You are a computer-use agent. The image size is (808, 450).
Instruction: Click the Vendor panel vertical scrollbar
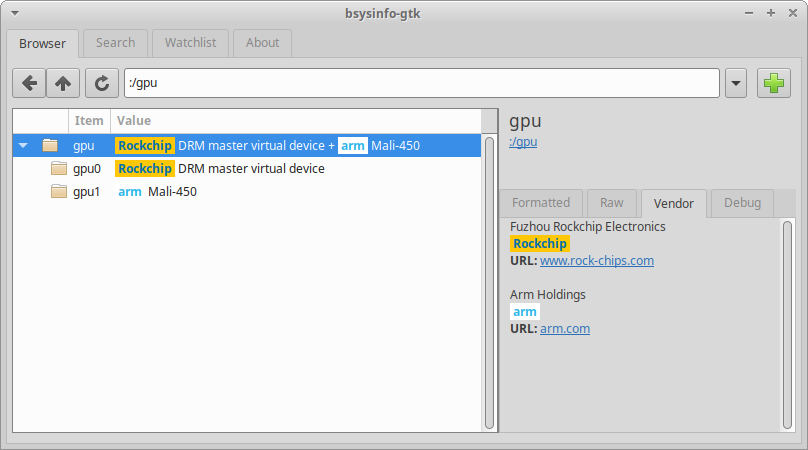(787, 325)
